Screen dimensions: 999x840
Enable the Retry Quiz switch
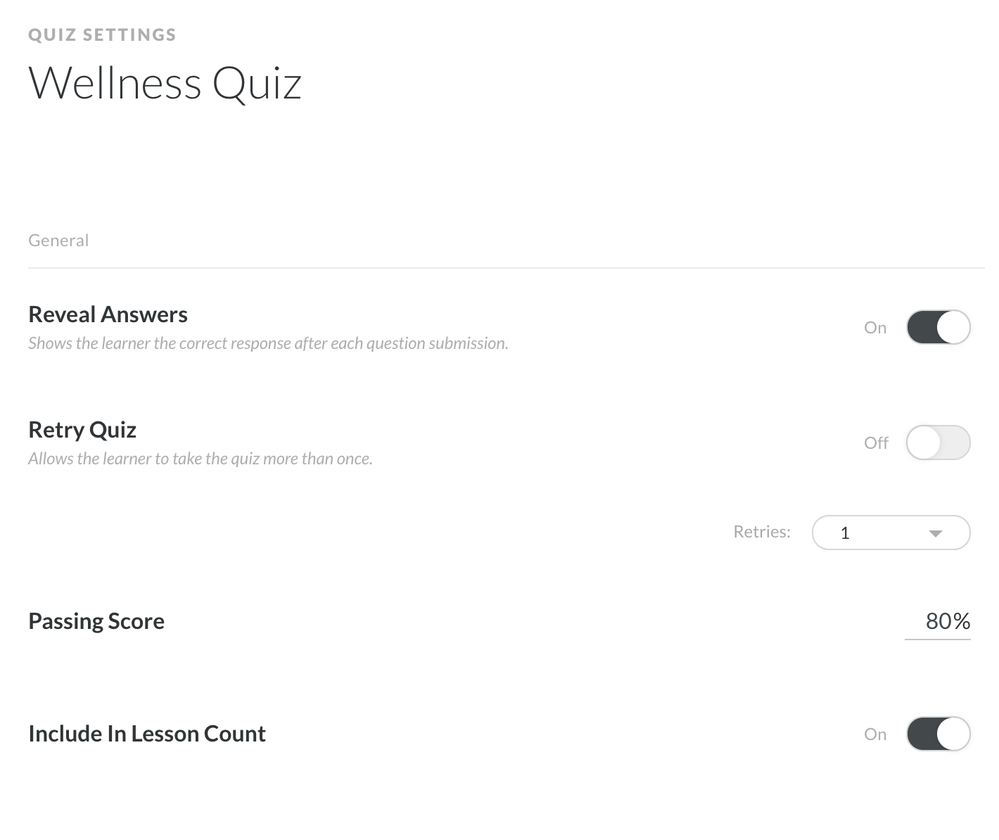coord(938,443)
